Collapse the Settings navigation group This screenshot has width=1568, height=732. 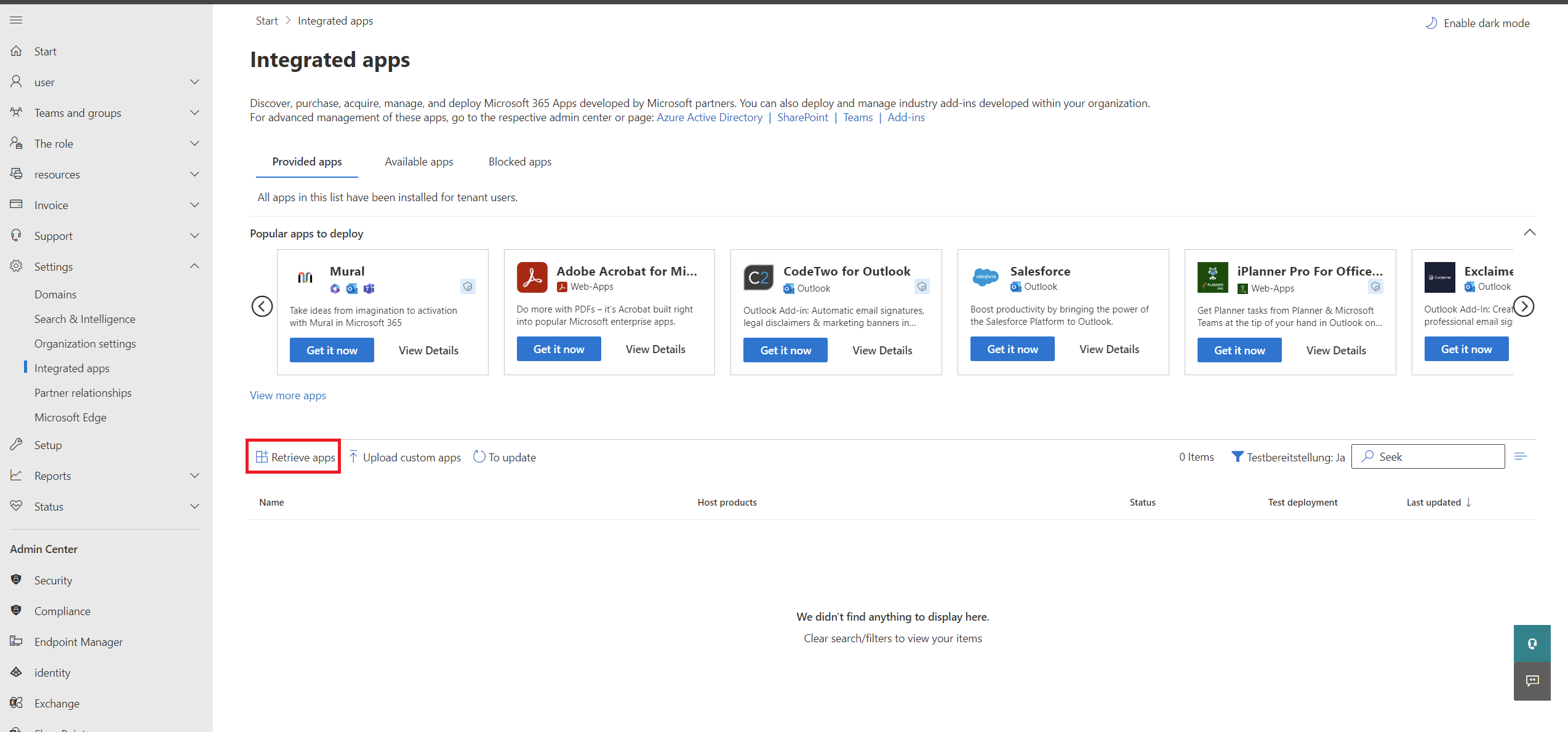194,266
